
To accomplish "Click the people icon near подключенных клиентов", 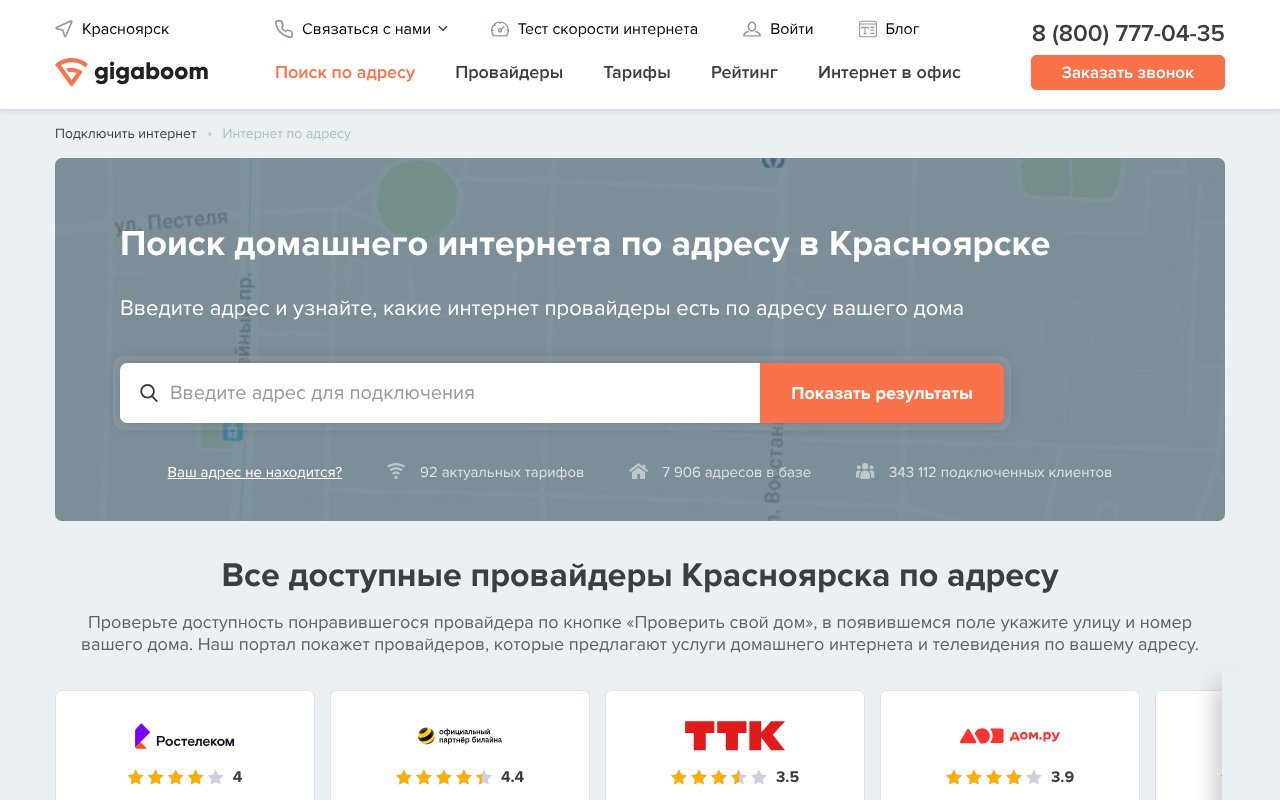I will pos(865,471).
